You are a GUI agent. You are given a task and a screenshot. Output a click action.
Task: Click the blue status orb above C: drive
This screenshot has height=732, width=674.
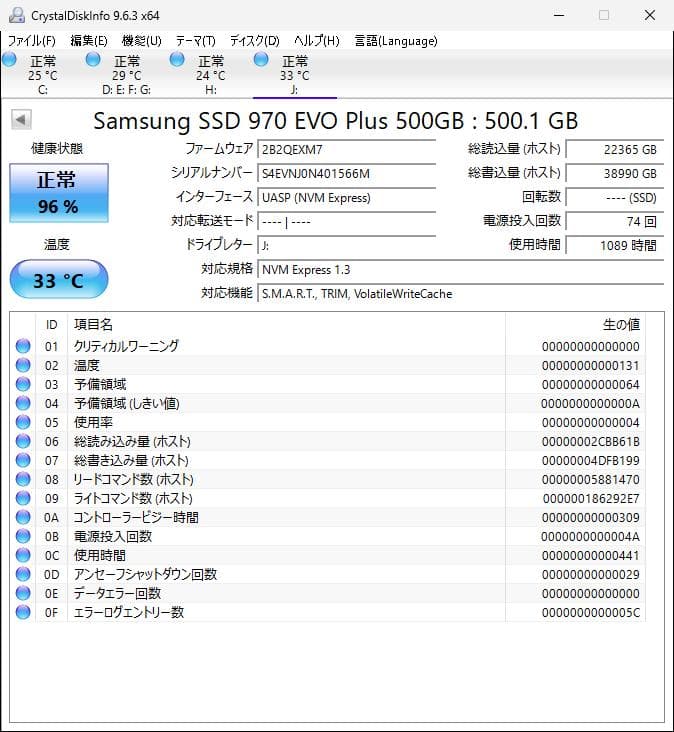tap(9, 59)
